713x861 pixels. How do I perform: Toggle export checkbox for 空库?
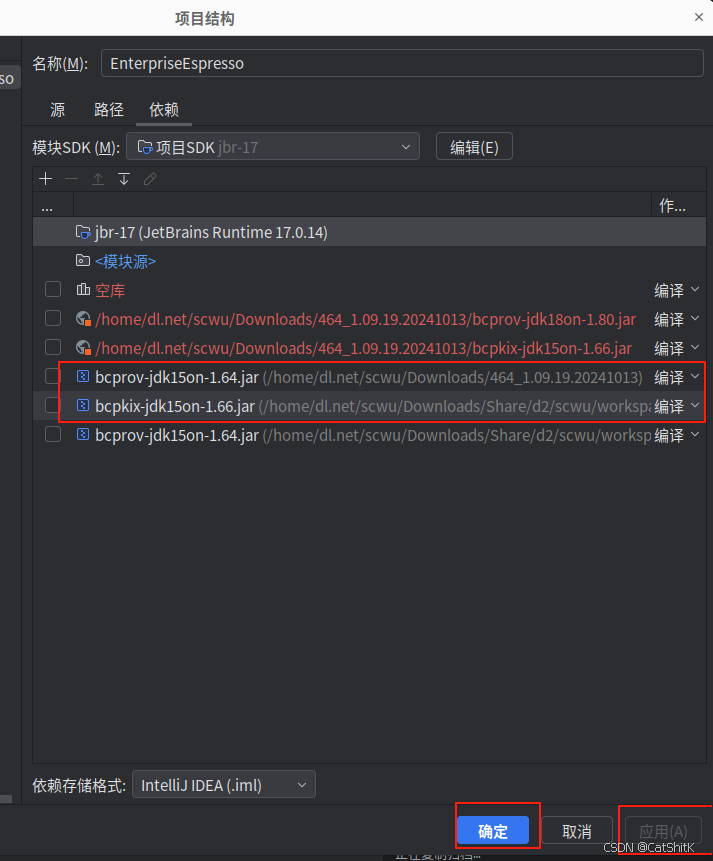53,289
